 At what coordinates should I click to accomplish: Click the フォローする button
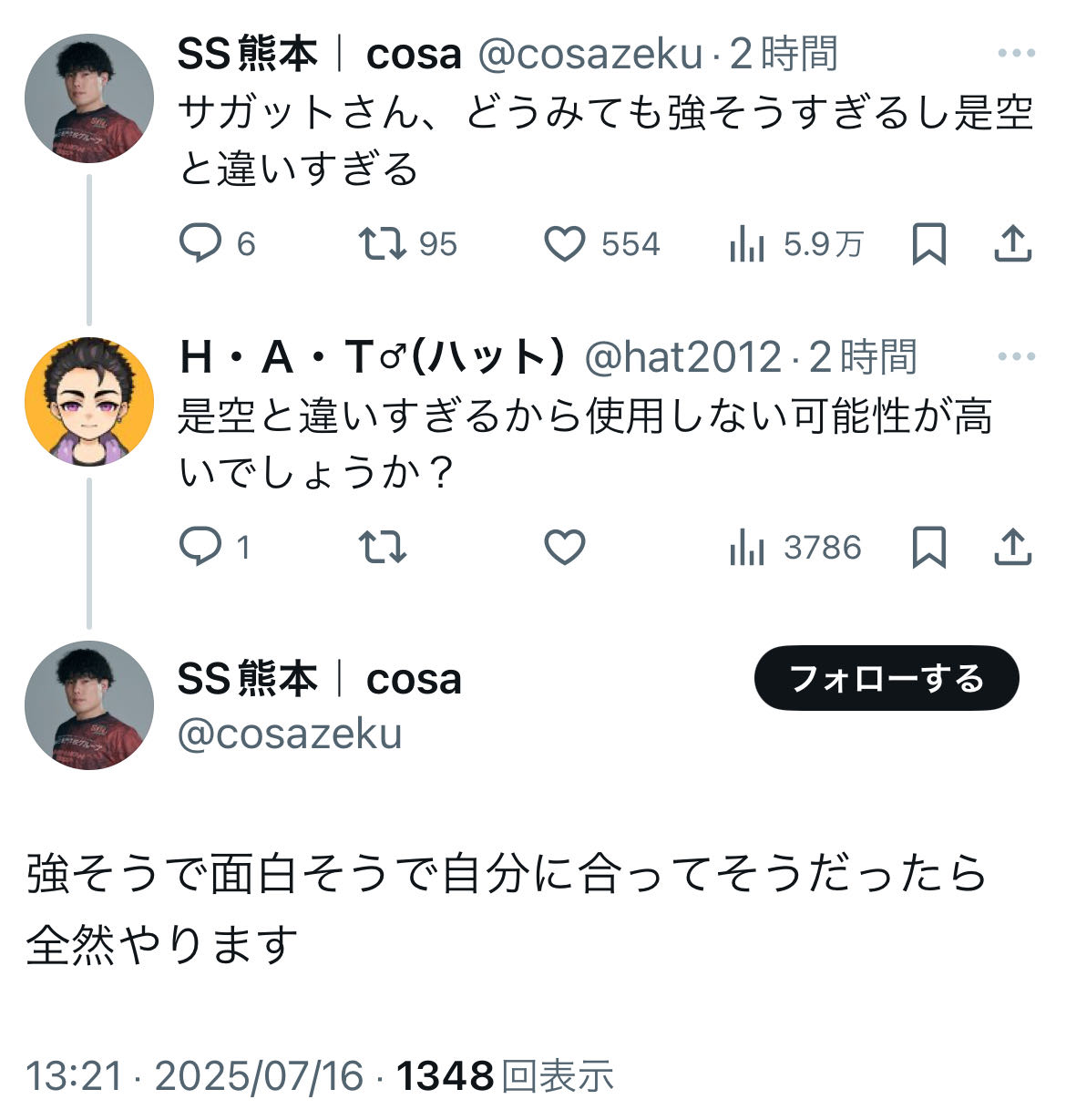coord(887,678)
